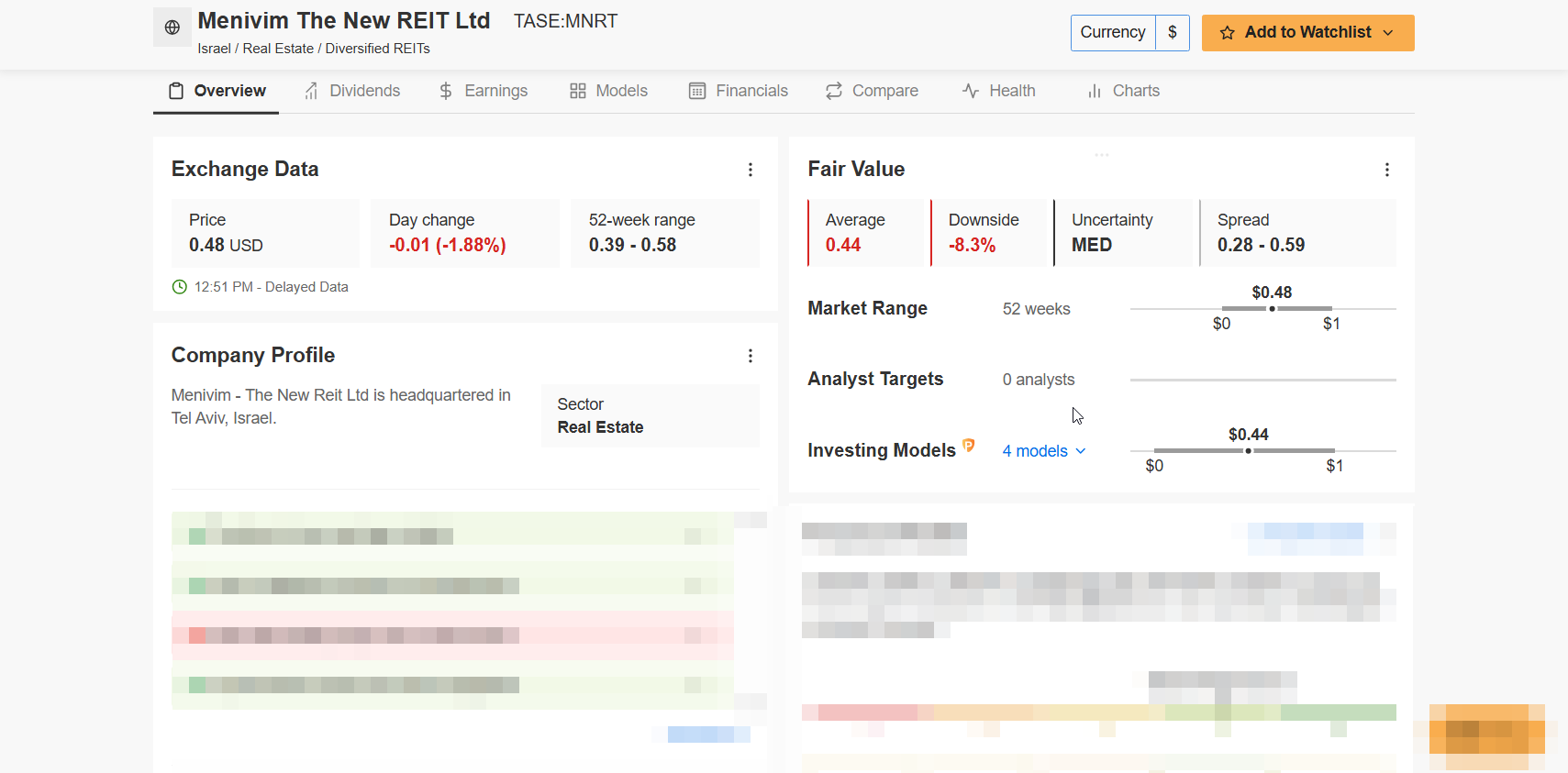
Task: Click the Health pulse tab icon
Action: [x=971, y=91]
